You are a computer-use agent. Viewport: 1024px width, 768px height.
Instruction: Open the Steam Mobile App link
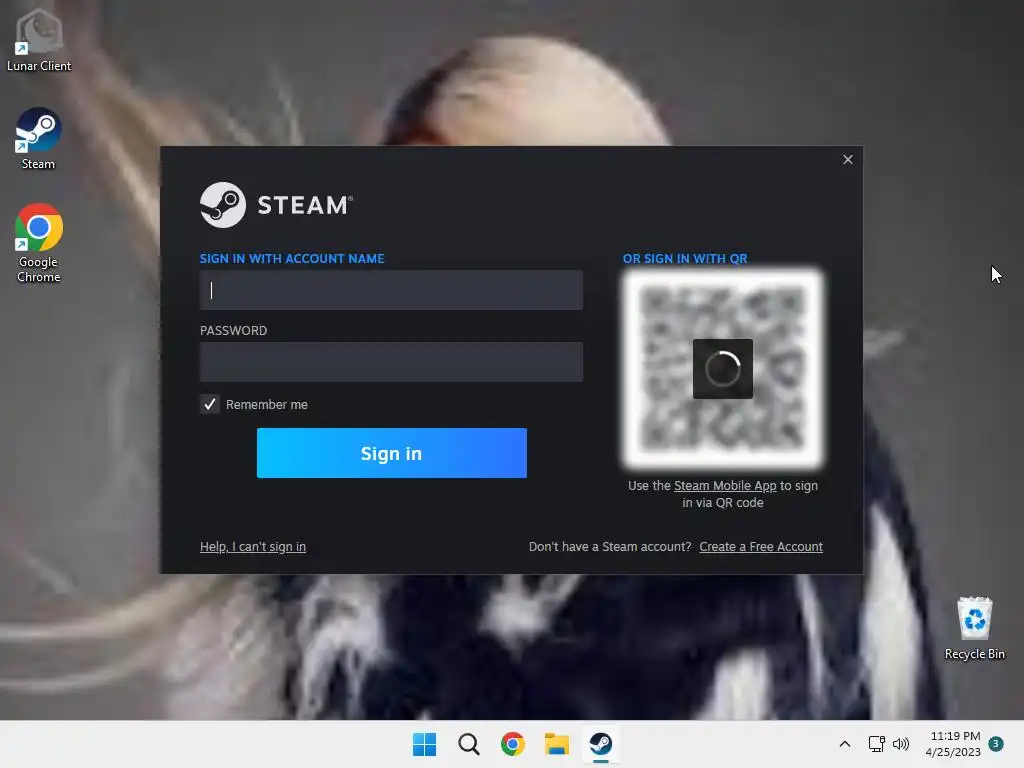(725, 486)
